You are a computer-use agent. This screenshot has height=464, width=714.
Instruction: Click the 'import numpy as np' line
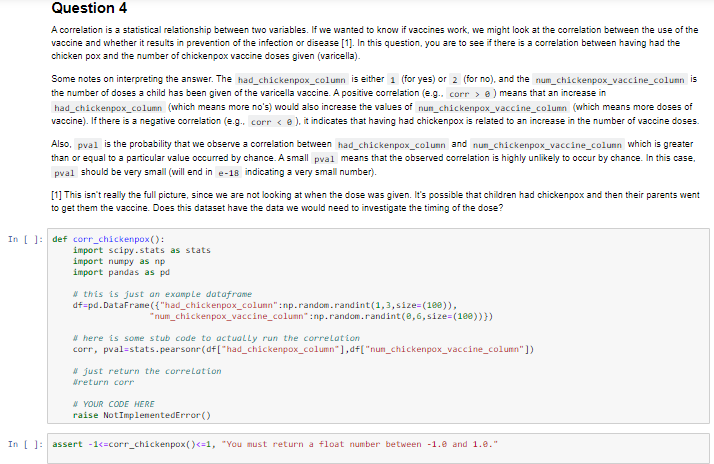pos(119,261)
